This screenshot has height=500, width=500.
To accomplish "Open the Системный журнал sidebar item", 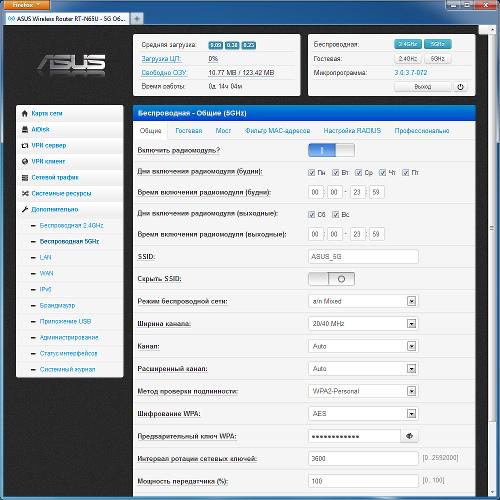I will (67, 369).
